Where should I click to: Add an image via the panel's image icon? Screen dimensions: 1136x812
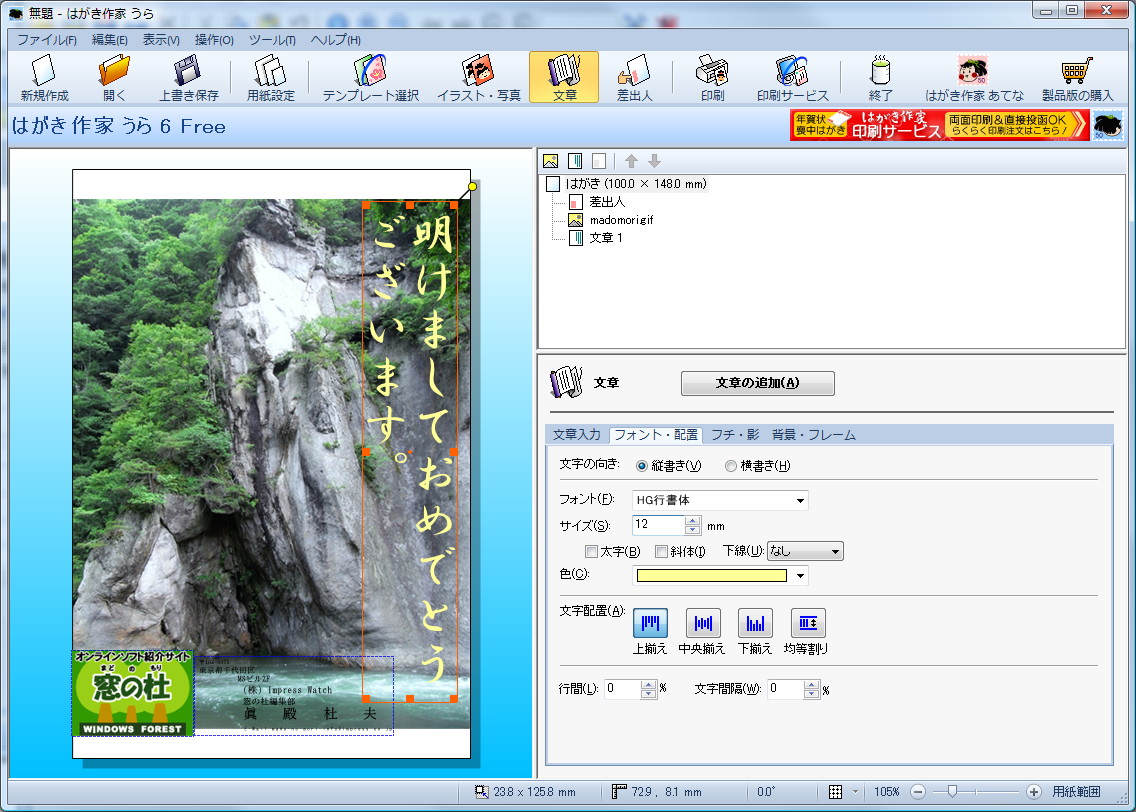coord(551,160)
